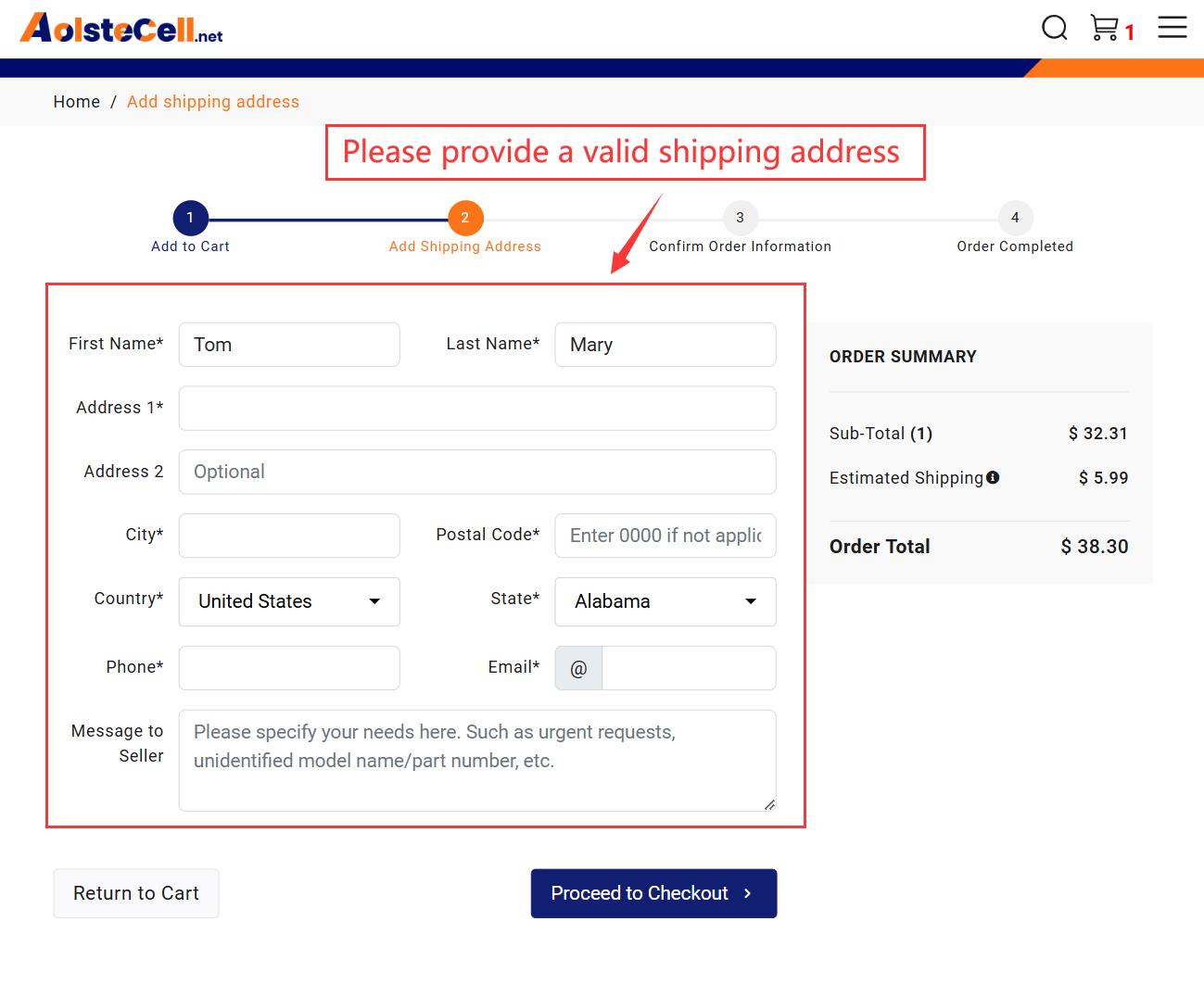Screen dimensions: 1204x997
Task: Click Add shipping address breadcrumb
Action: (213, 102)
